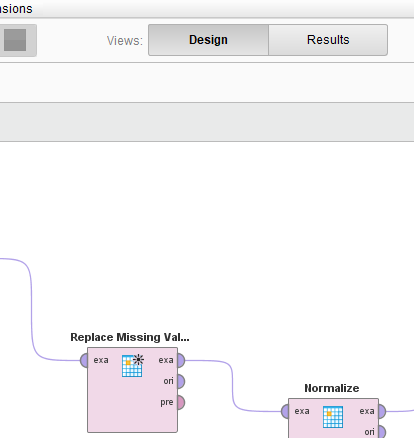The image size is (414, 438).
Task: Select the Replace Missing Val... operator title
Action: tap(130, 337)
